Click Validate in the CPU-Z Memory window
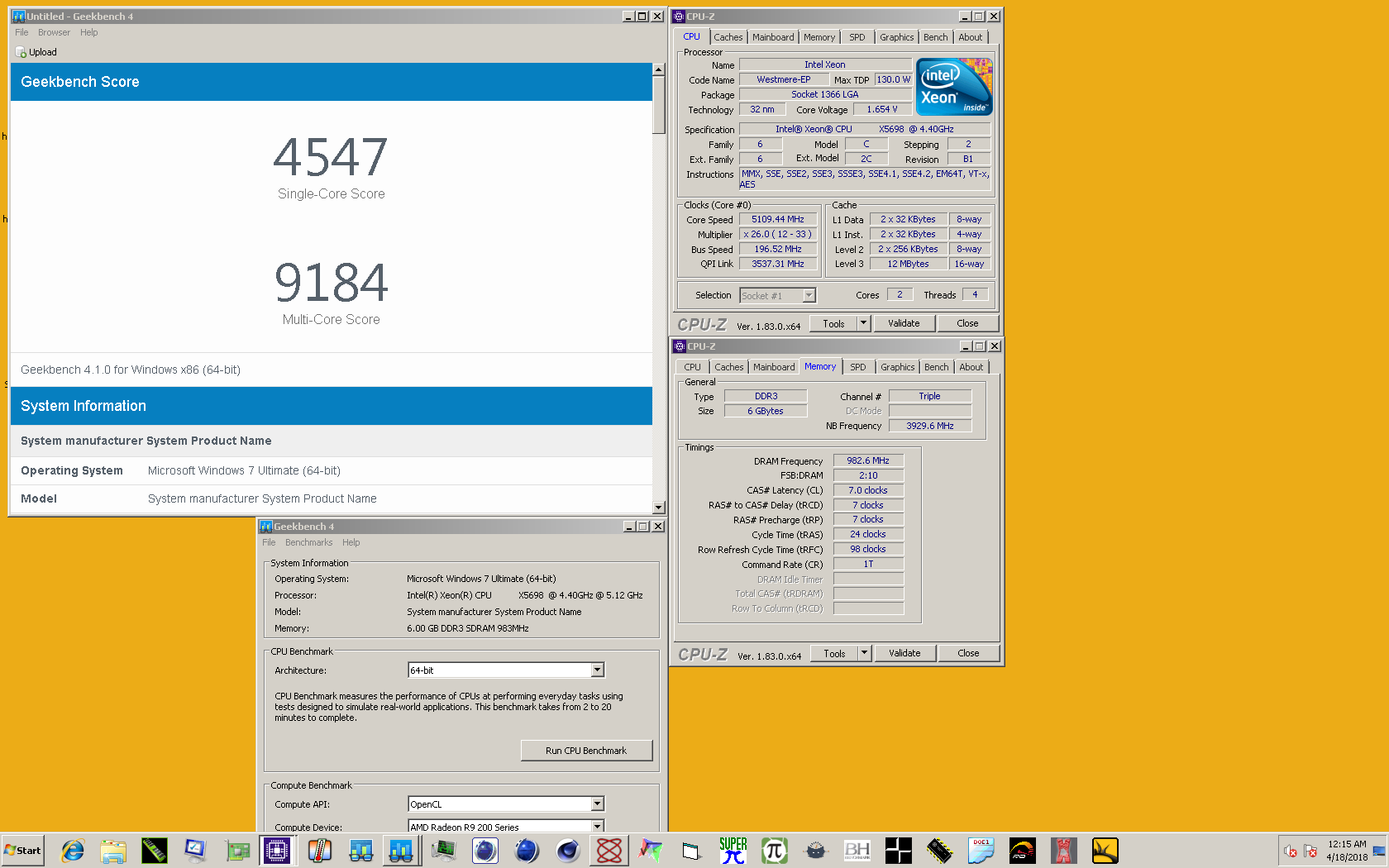The image size is (1389, 868). pos(905,653)
